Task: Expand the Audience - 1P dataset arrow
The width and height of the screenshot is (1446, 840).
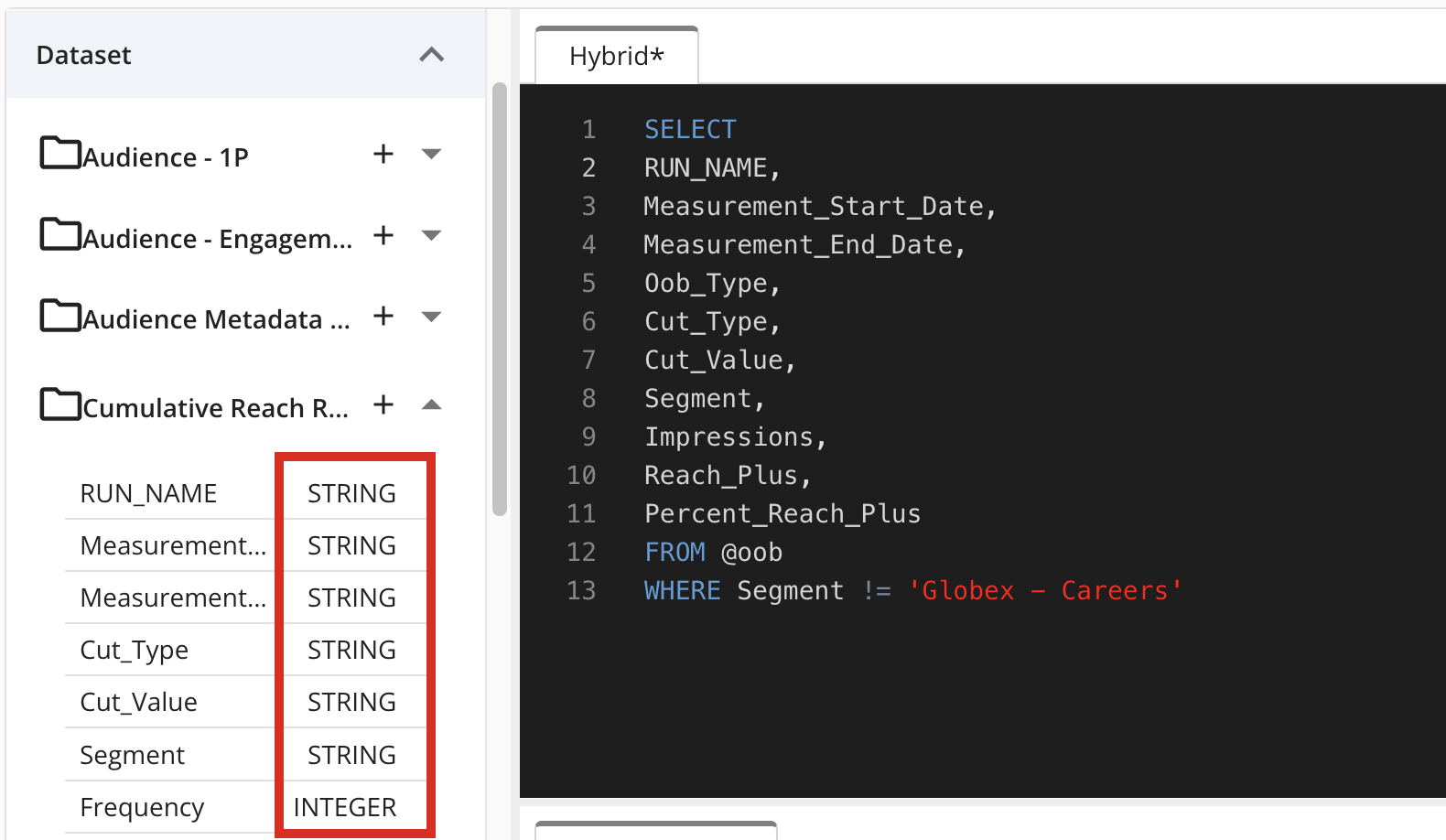Action: point(431,155)
